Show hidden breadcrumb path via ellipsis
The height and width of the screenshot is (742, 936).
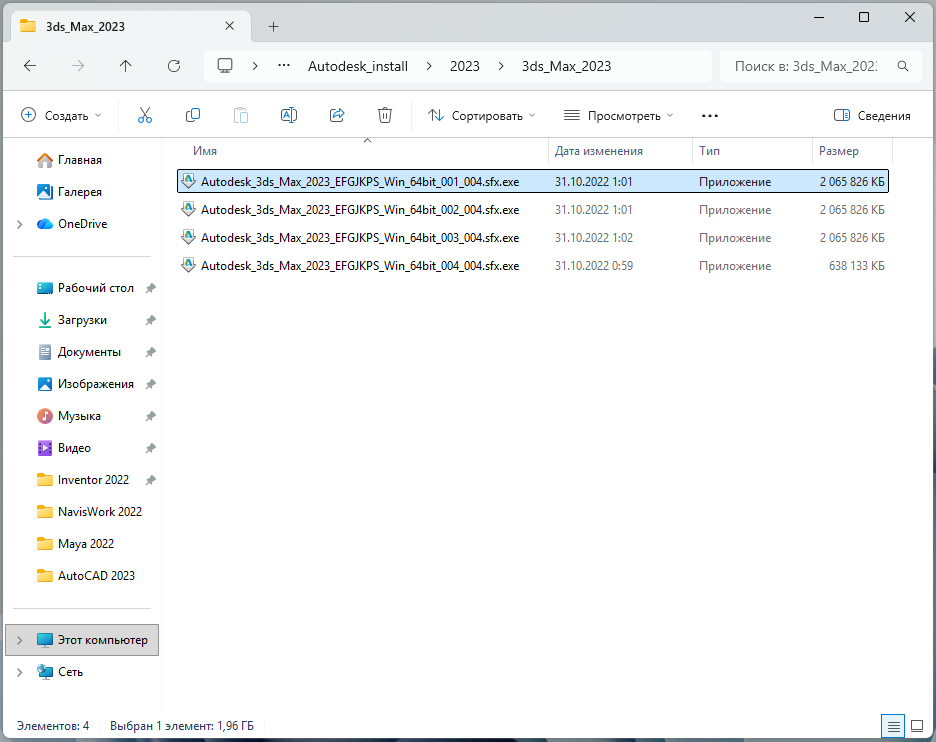tap(284, 66)
